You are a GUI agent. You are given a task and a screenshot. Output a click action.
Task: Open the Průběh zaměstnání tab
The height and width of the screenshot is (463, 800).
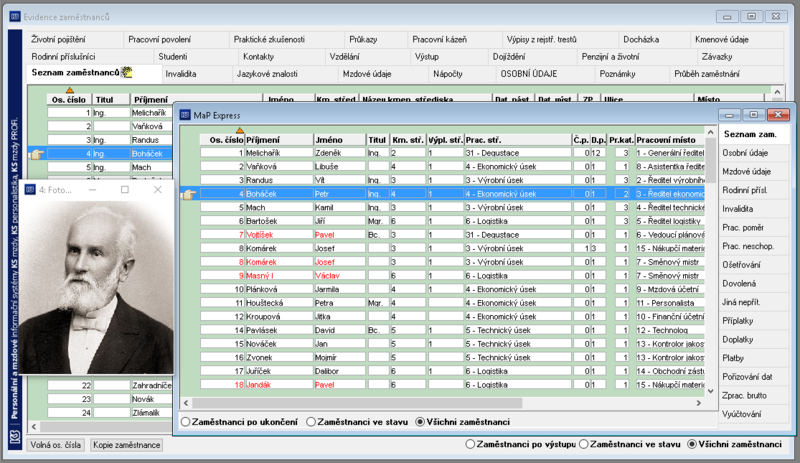pyautogui.click(x=726, y=74)
